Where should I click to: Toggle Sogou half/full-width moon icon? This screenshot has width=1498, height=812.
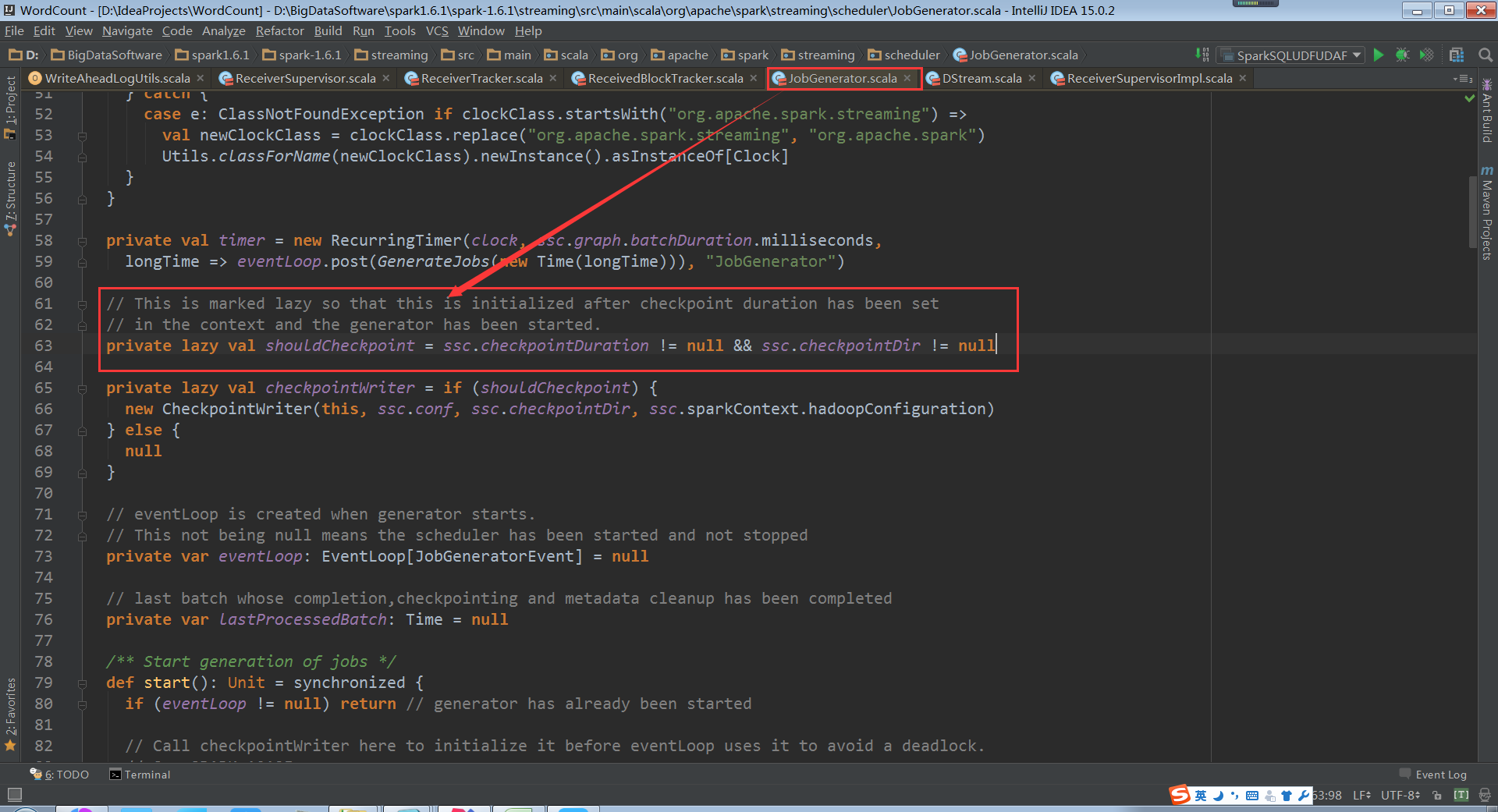coord(1218,796)
